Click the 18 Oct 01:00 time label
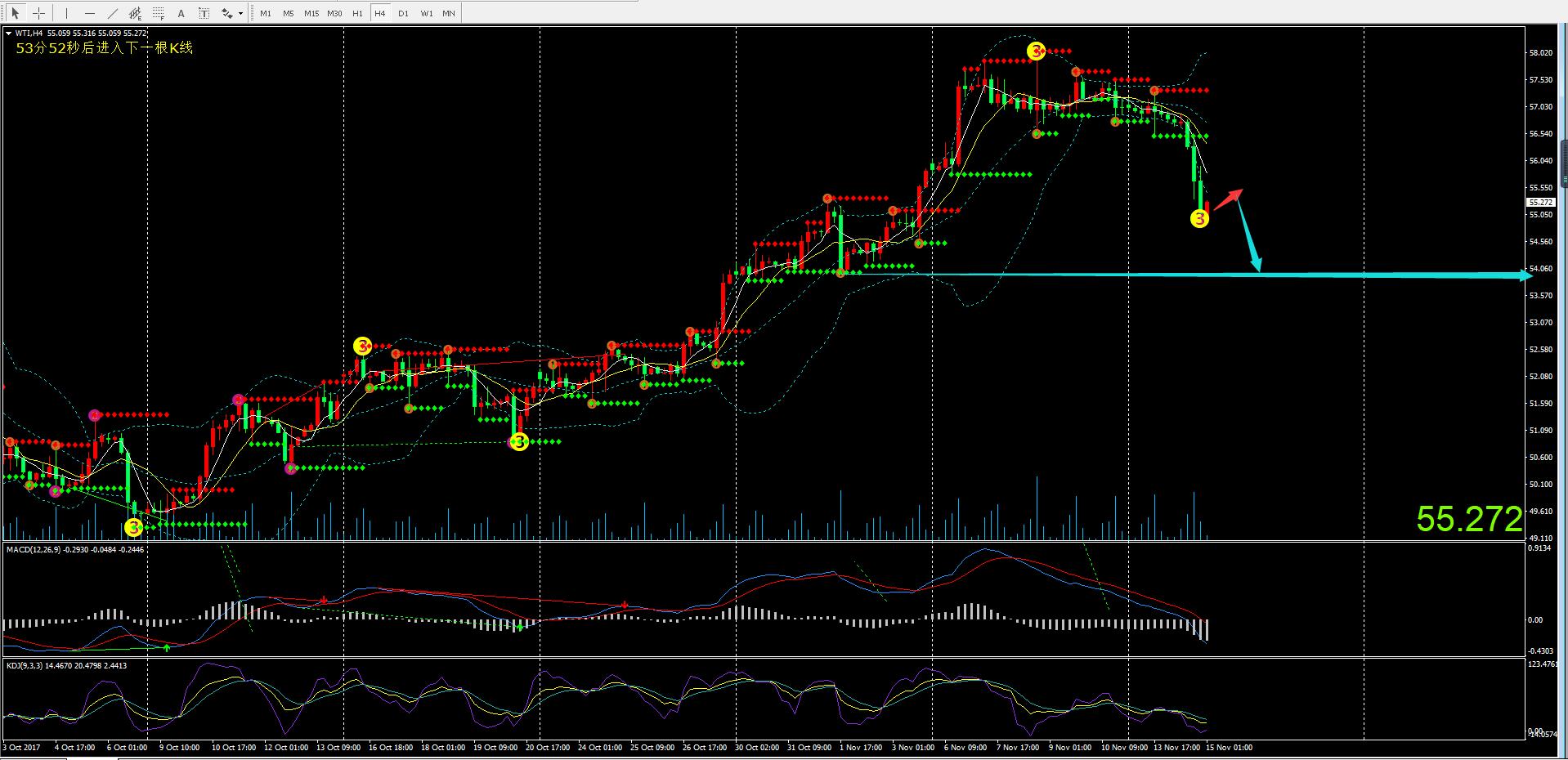 443,747
